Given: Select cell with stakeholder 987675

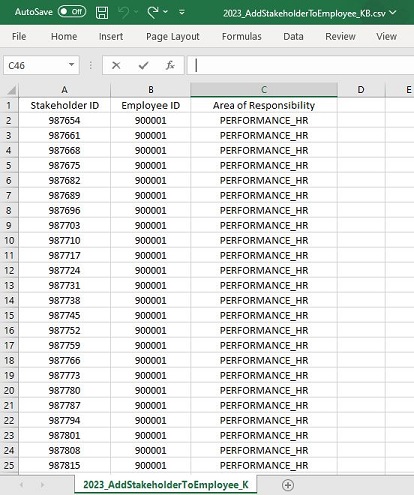Looking at the screenshot, I should click(64, 165).
